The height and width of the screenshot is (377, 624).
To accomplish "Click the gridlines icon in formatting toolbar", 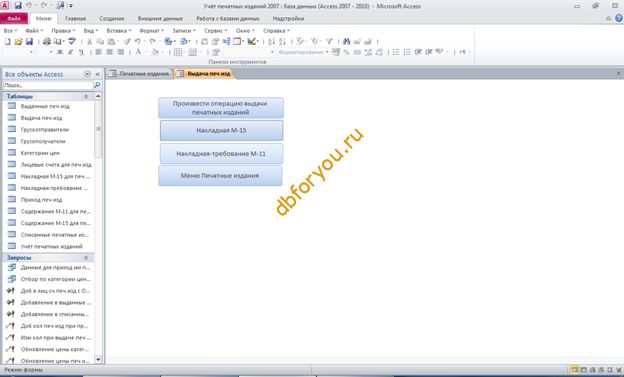I will (x=178, y=52).
